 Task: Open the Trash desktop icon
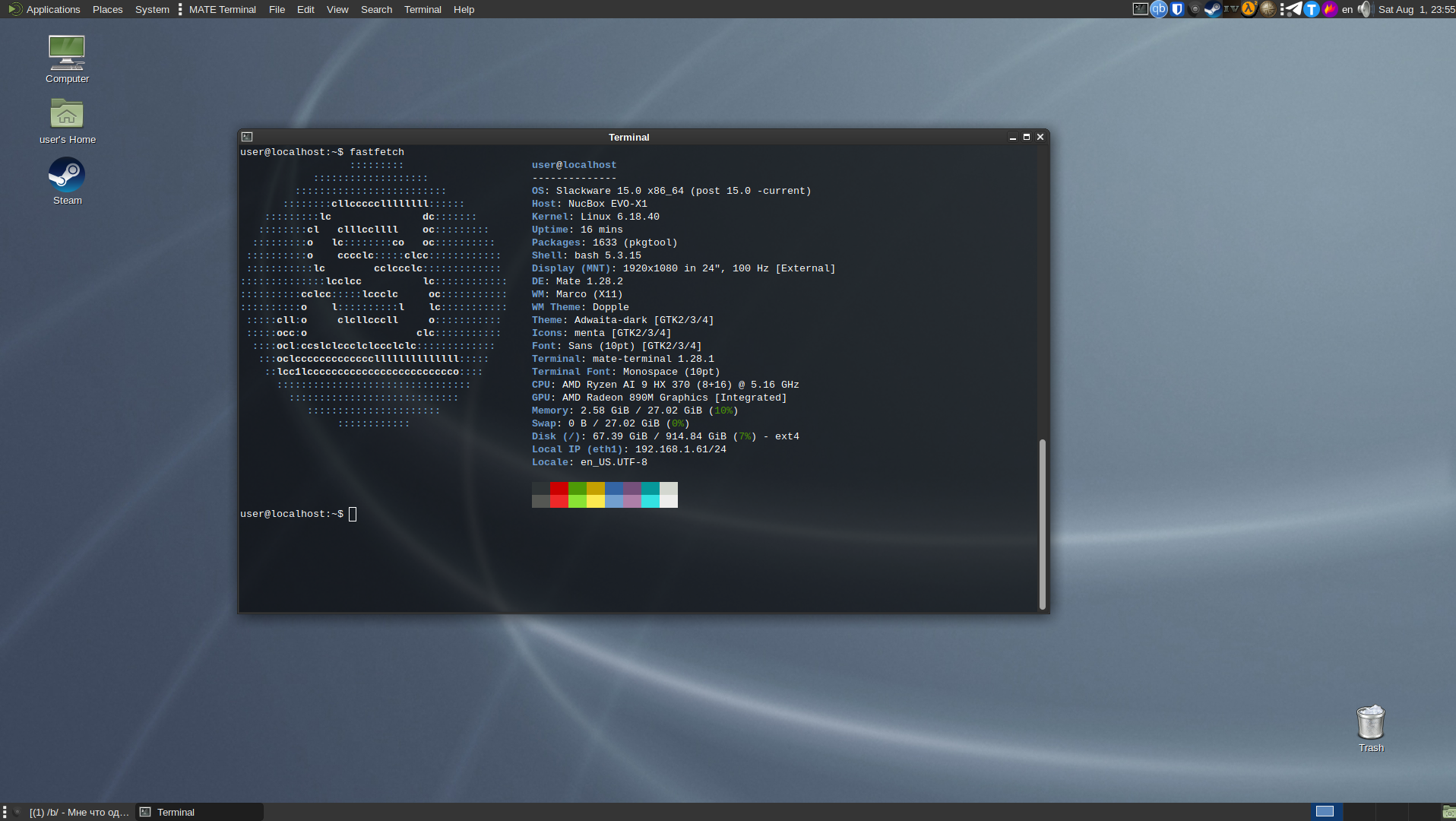(1371, 728)
